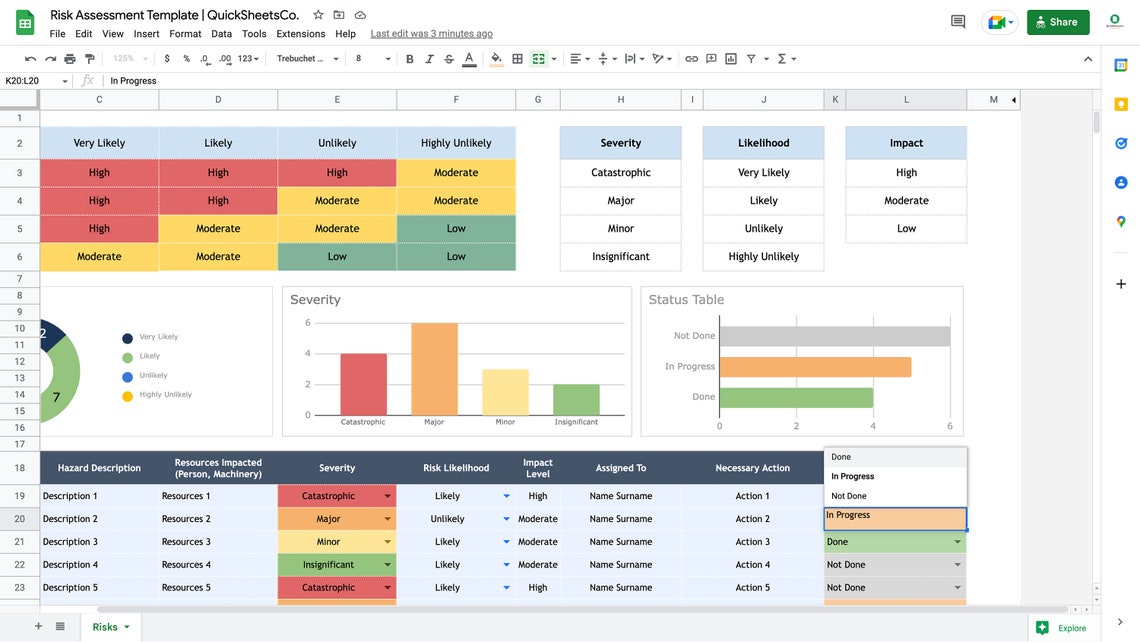The width and height of the screenshot is (1140, 642).
Task: Switch to the Risks sheet tab
Action: click(x=103, y=626)
